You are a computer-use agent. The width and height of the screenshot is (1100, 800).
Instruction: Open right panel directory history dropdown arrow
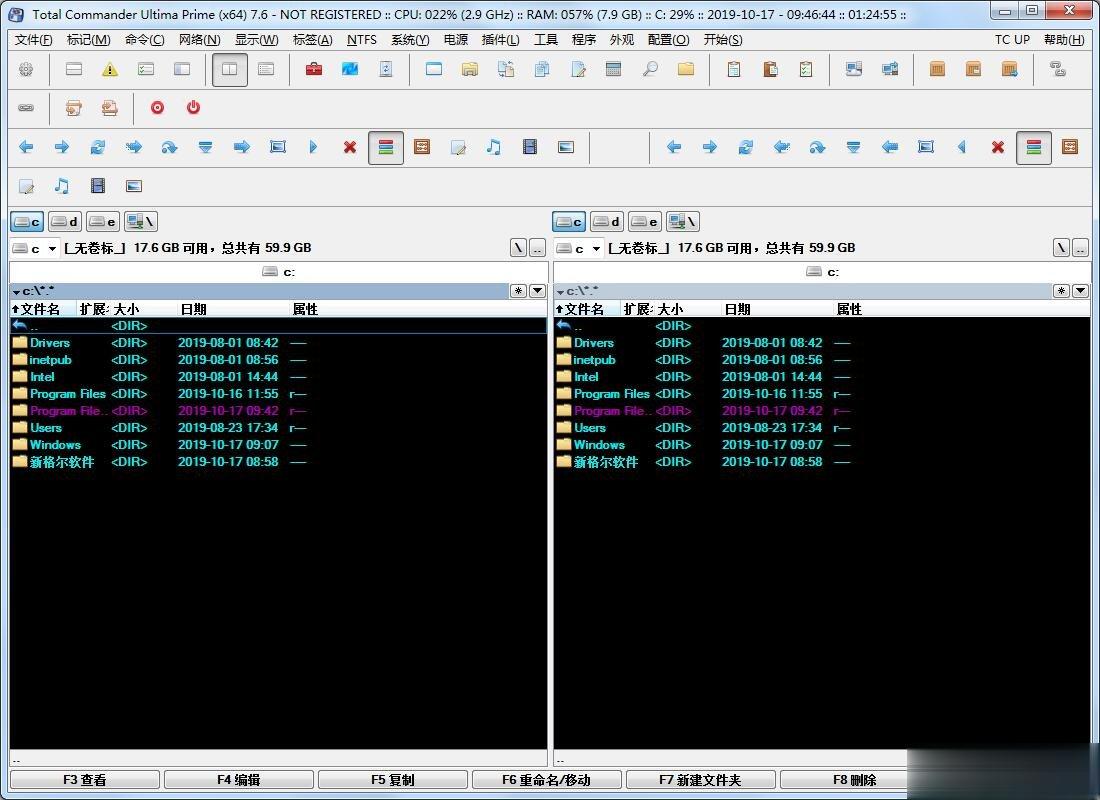(1080, 291)
